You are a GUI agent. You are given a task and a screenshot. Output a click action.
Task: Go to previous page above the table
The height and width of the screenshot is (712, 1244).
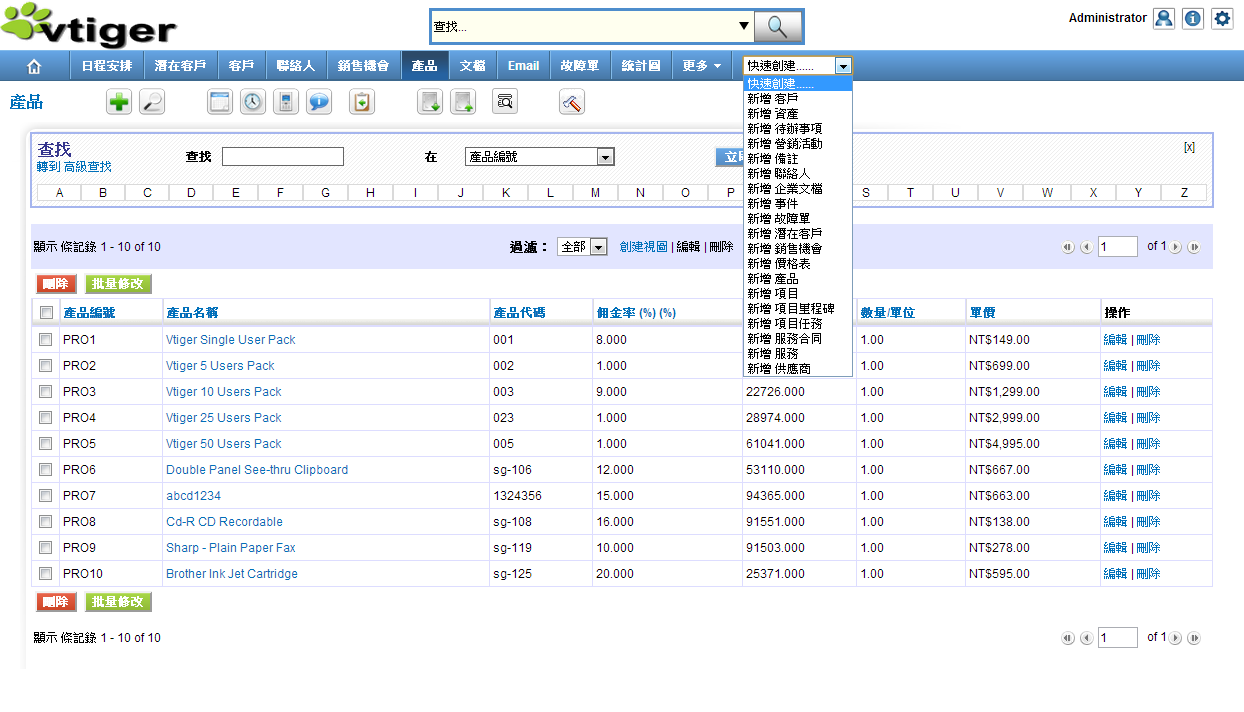click(1086, 247)
